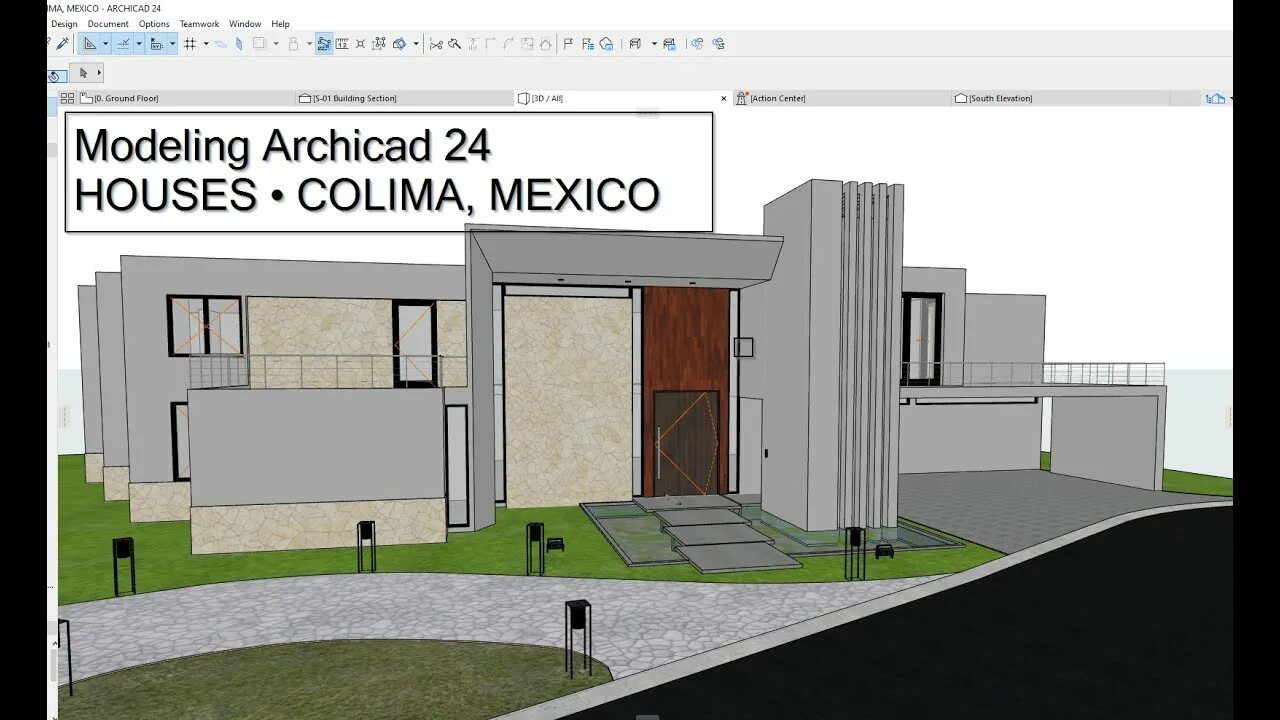Switch to the Action Center tab

tap(842, 98)
